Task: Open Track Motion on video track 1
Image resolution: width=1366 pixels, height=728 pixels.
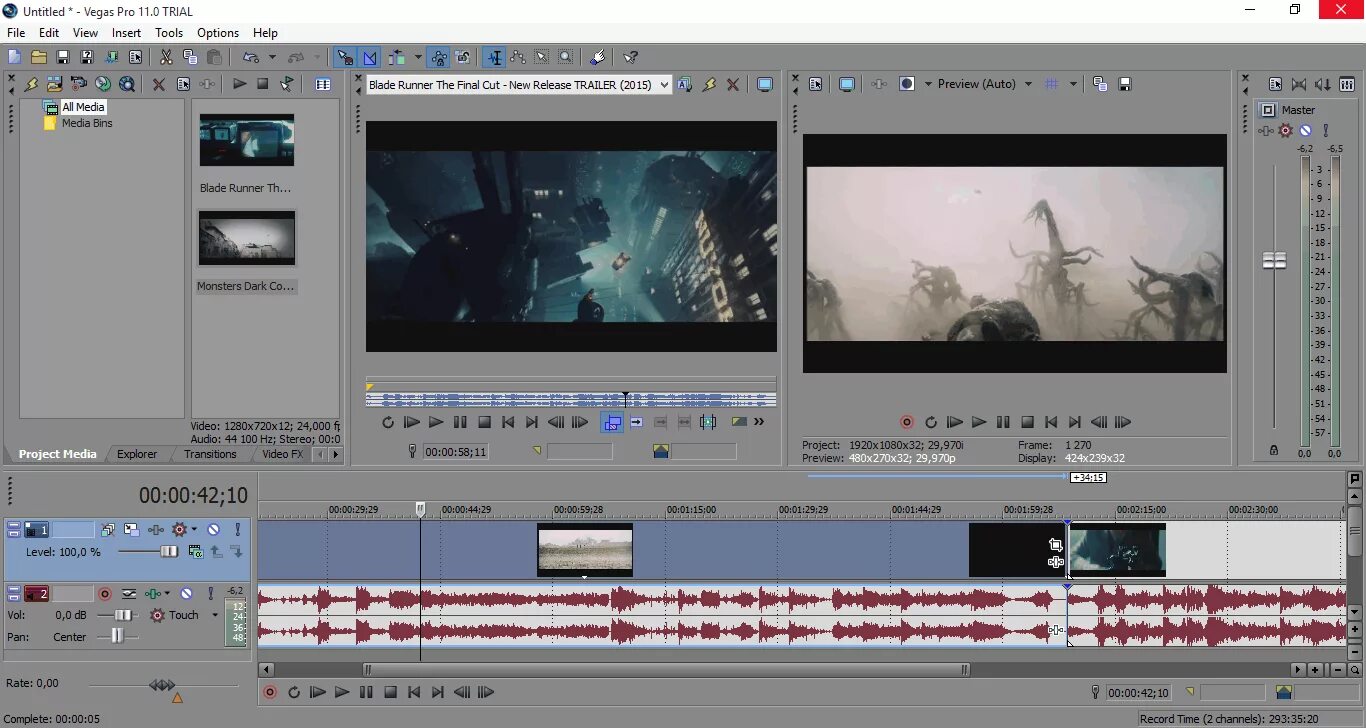Action: tap(131, 530)
